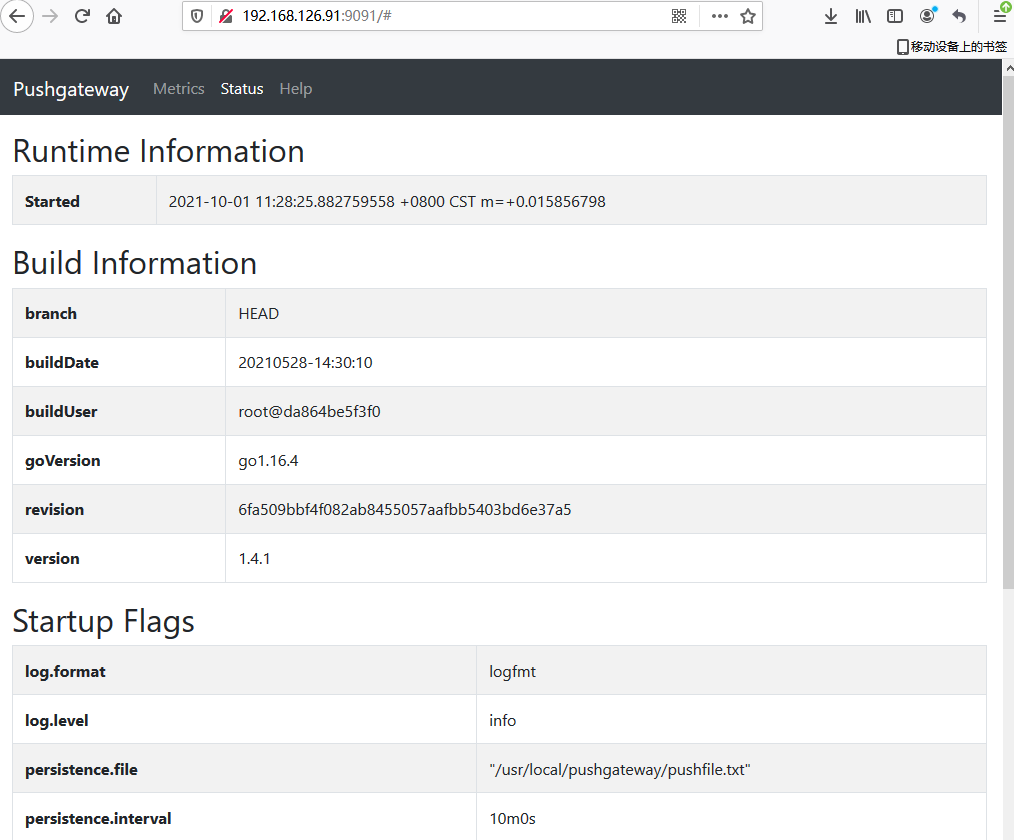Click the Pushgateway brand link
Screen dimensions: 1014x840
[70, 89]
